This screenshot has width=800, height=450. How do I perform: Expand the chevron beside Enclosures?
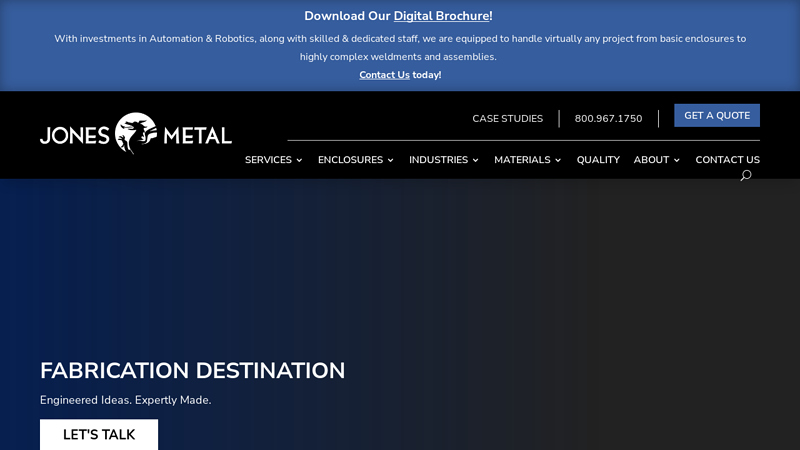pyautogui.click(x=390, y=160)
